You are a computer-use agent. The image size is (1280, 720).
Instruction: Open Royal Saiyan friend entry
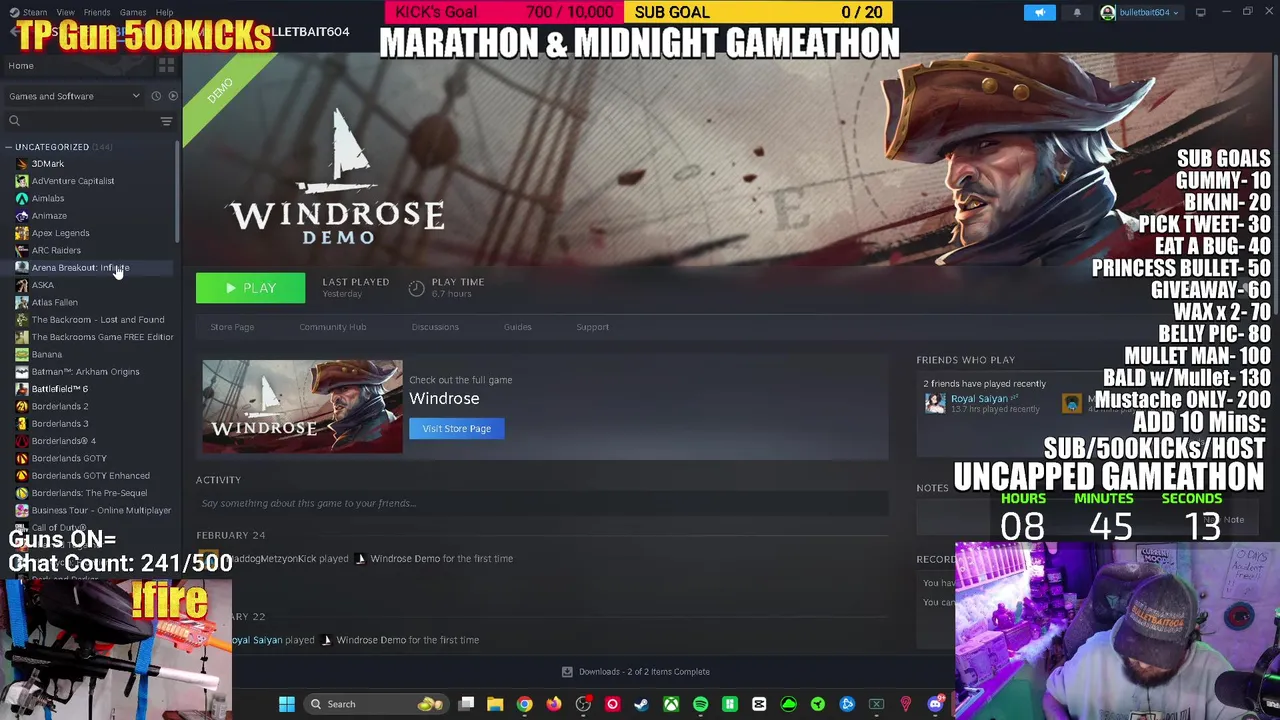pos(978,403)
